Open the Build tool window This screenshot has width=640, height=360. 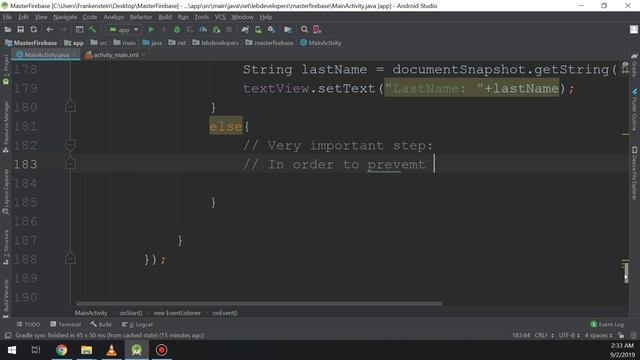click(x=101, y=324)
